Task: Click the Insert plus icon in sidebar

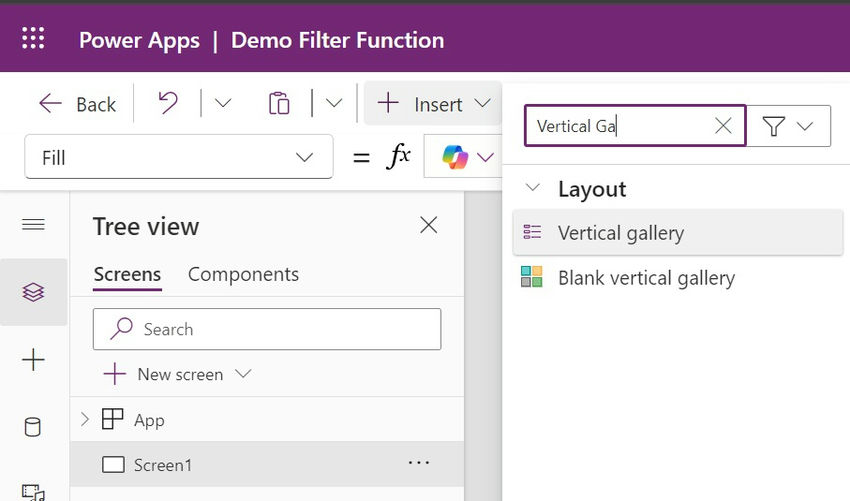Action: pyautogui.click(x=33, y=360)
